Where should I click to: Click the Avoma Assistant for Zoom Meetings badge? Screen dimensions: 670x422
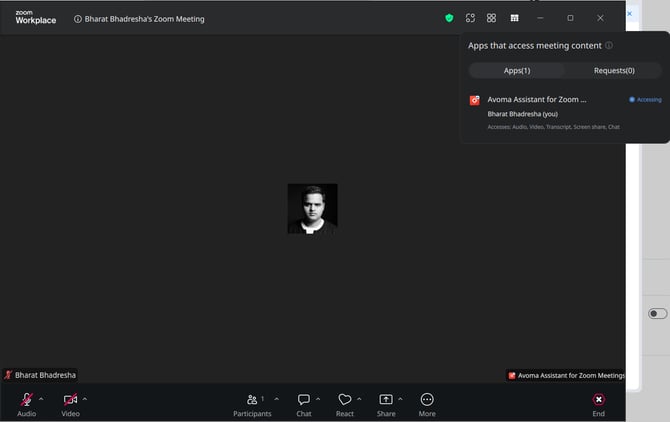[x=566, y=375]
